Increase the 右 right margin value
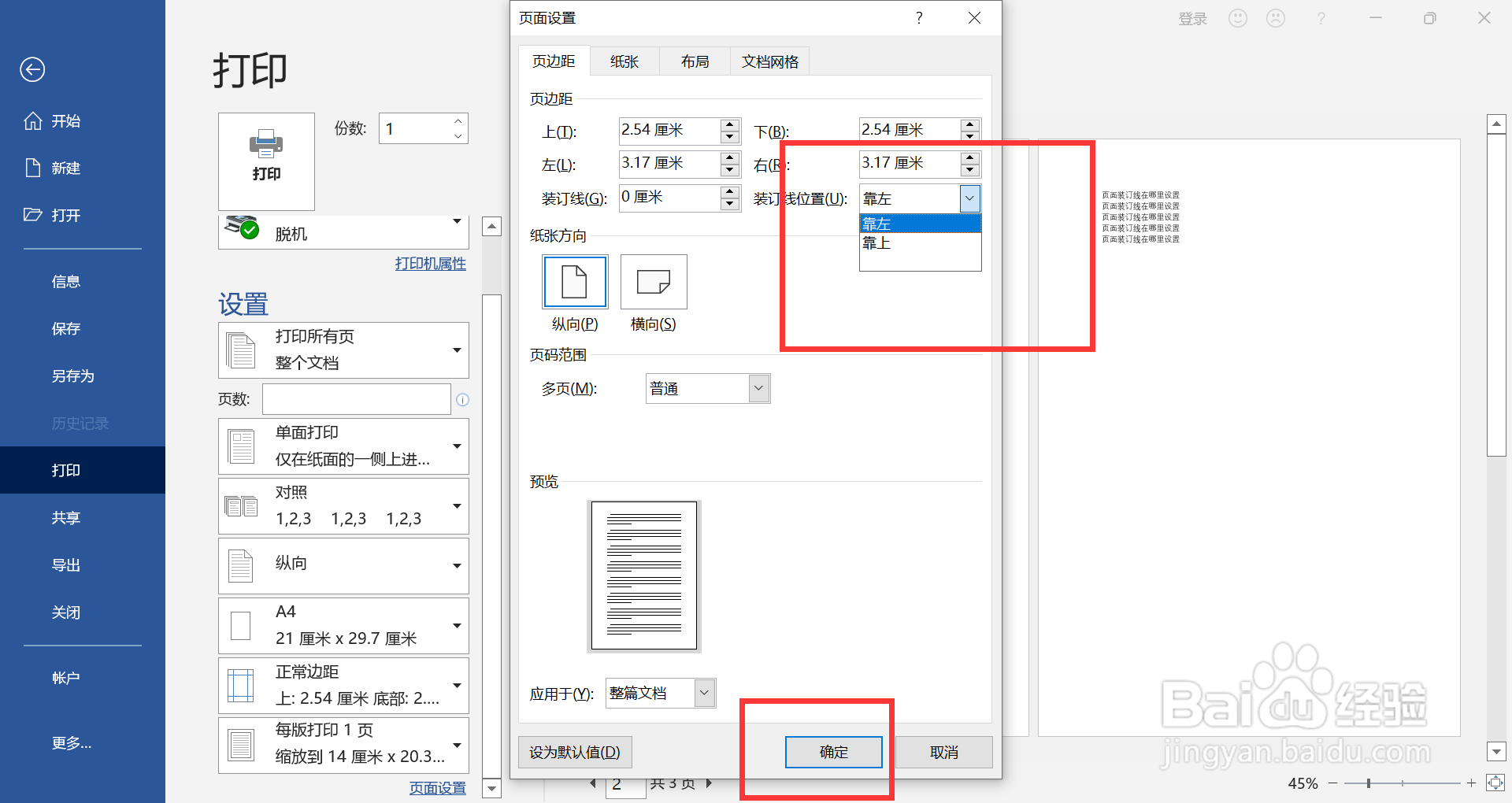Image resolution: width=1512 pixels, height=803 pixels. click(970, 158)
